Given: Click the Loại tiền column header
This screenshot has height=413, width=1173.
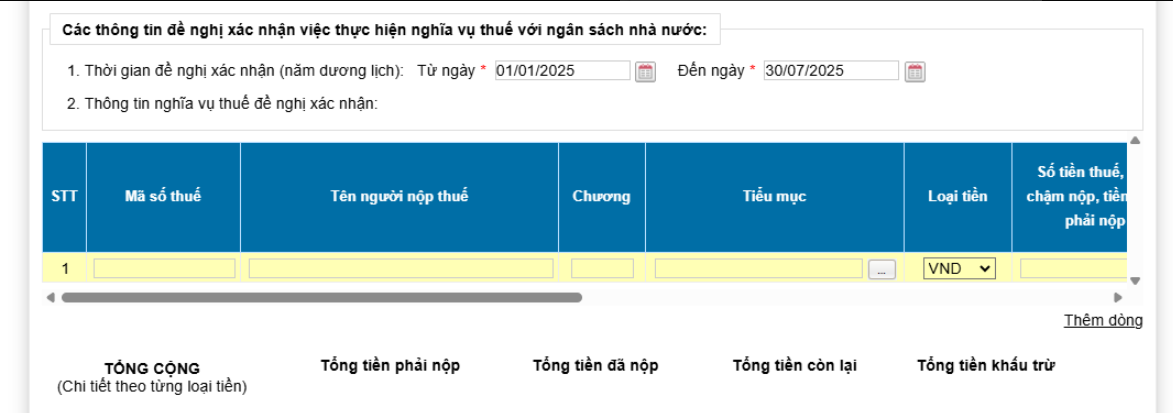Looking at the screenshot, I should coord(957,196).
